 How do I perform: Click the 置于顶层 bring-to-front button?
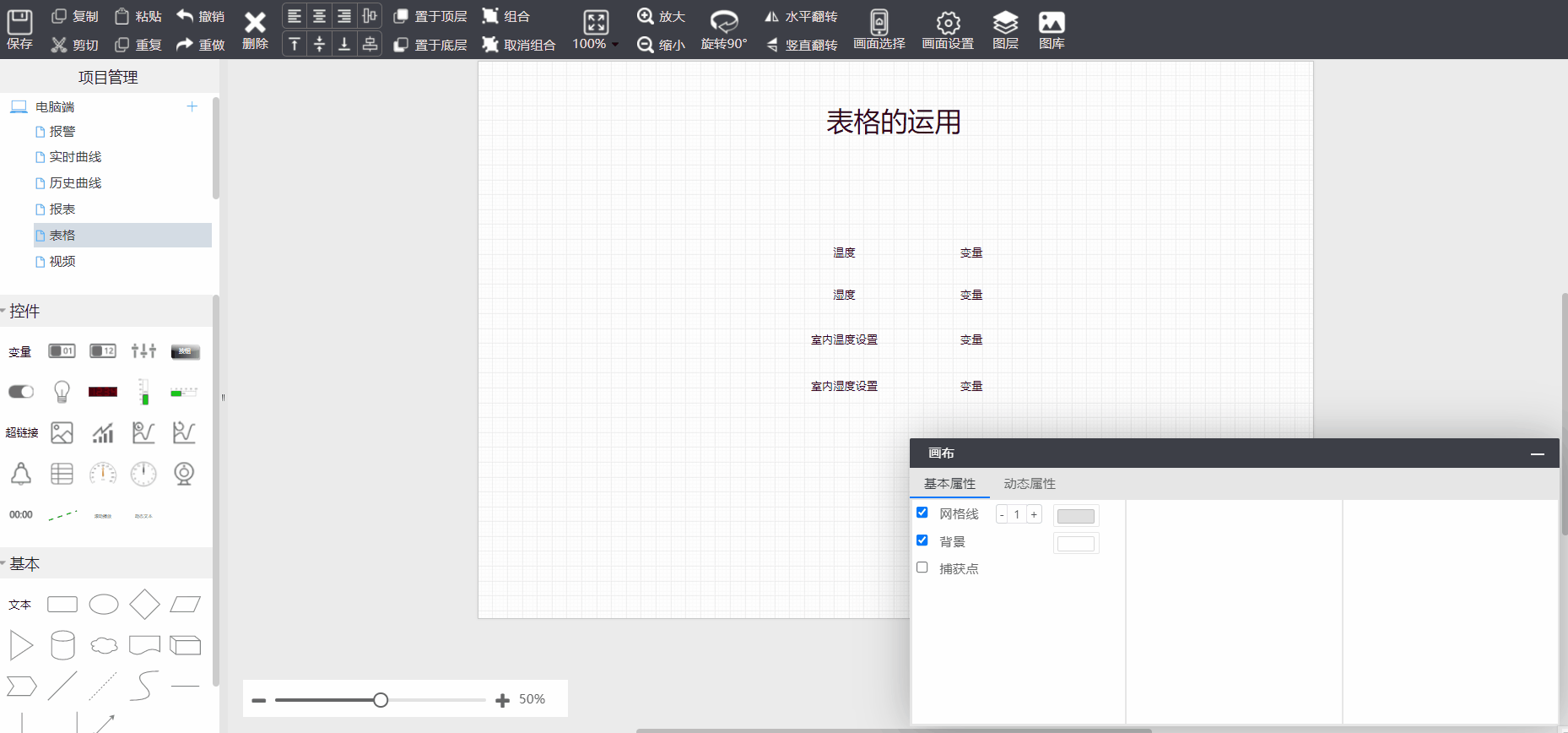click(430, 16)
